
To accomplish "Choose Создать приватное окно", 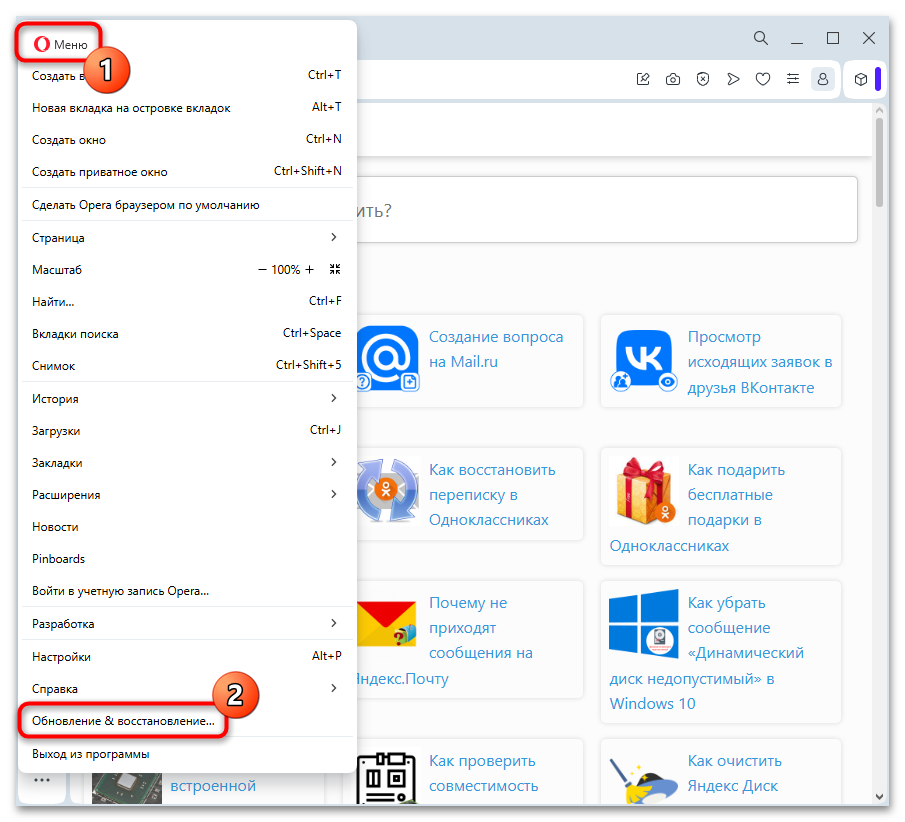I will (x=187, y=171).
